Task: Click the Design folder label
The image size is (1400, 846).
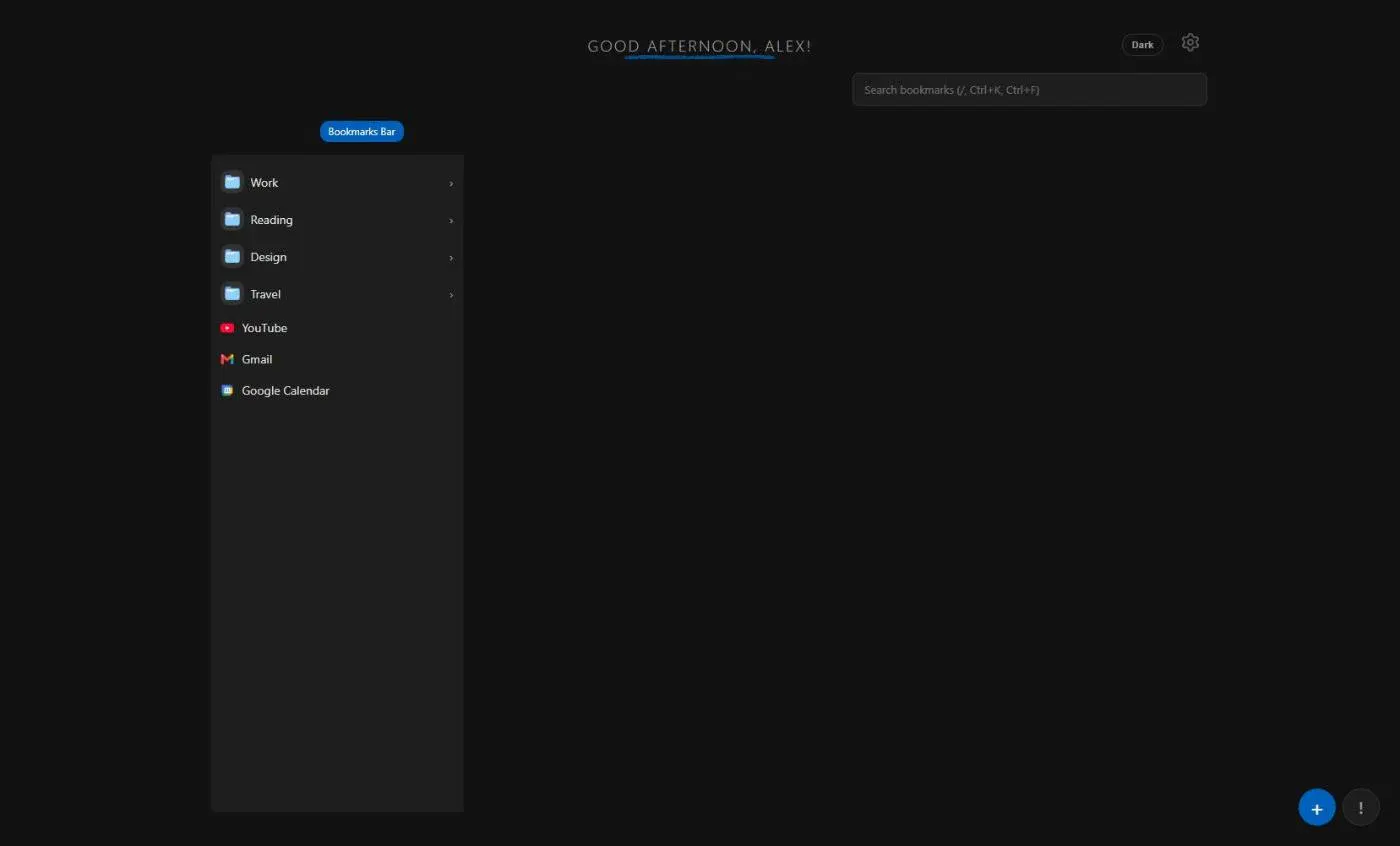Action: point(268,257)
